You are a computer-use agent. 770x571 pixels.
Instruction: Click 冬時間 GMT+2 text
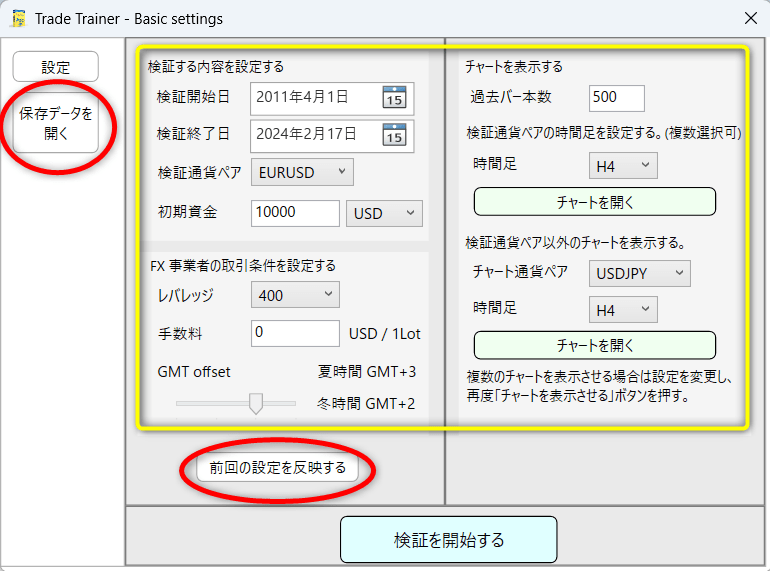click(366, 404)
